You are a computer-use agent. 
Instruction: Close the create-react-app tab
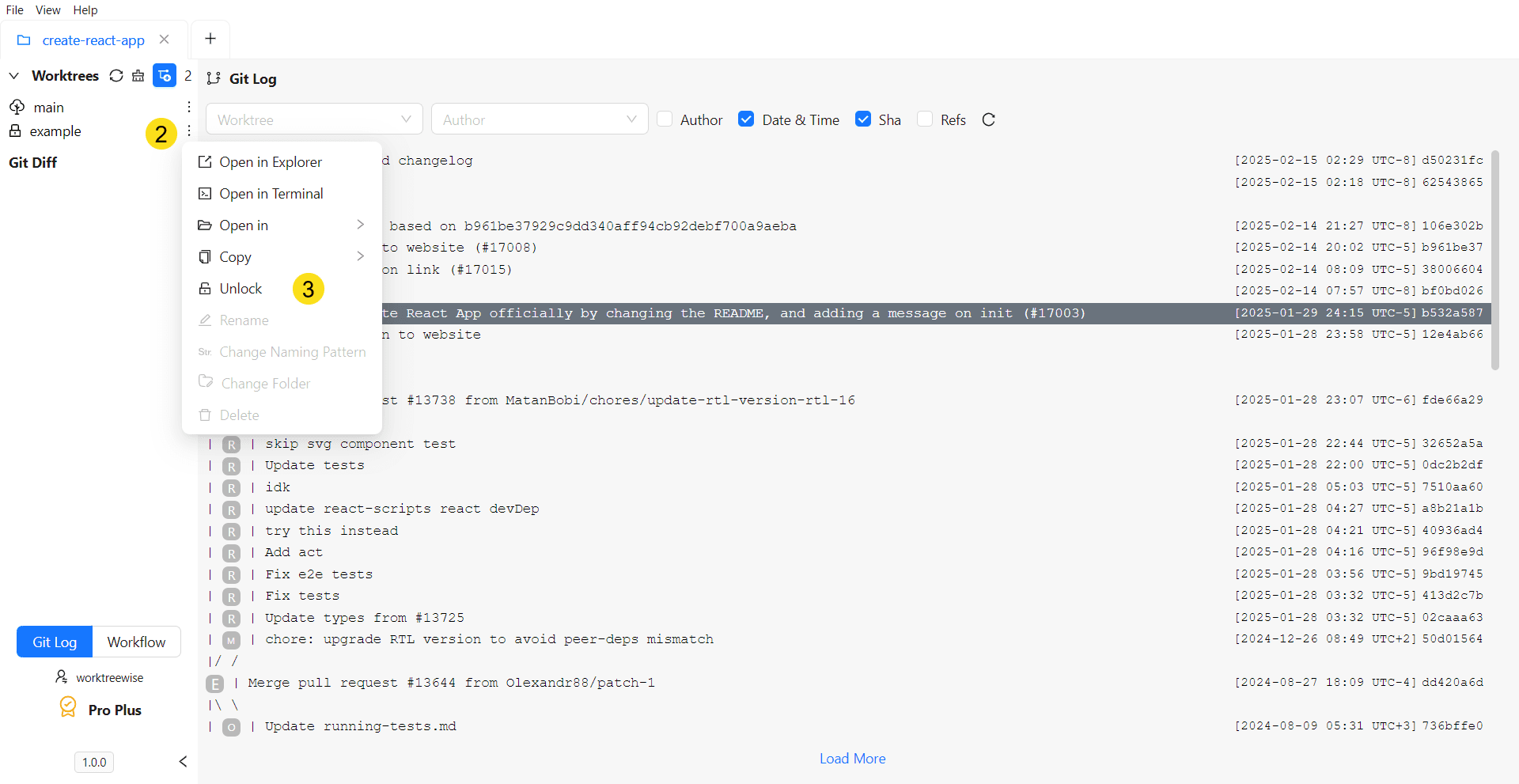coord(165,40)
